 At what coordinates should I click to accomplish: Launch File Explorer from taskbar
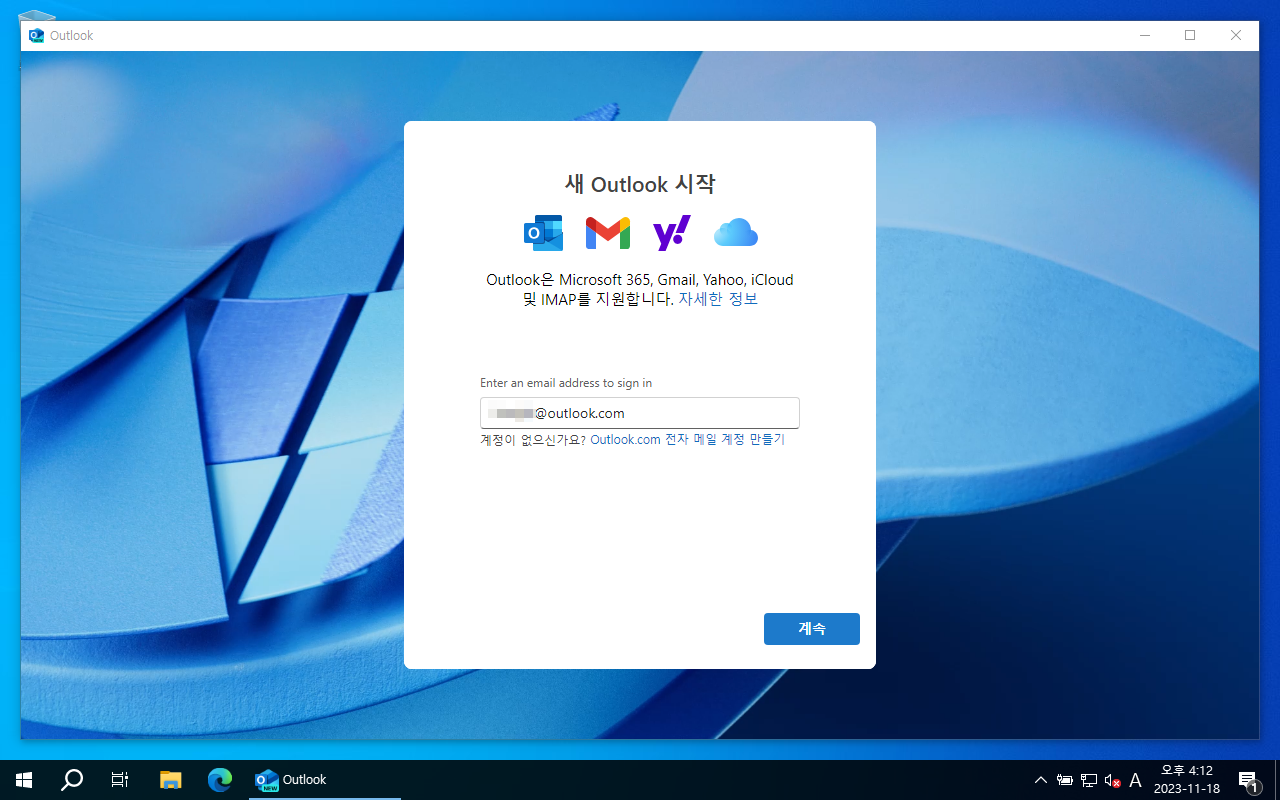pos(171,780)
